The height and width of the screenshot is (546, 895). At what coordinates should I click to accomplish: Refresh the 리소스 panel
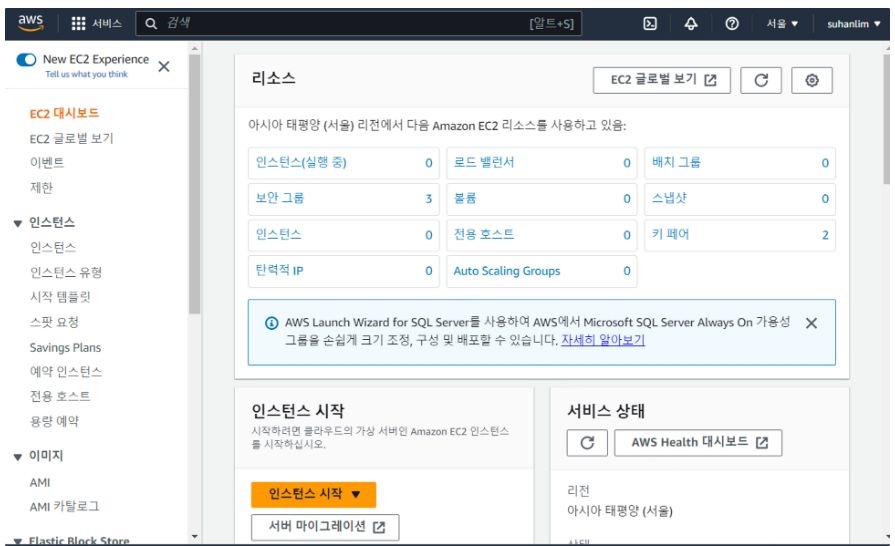(761, 80)
